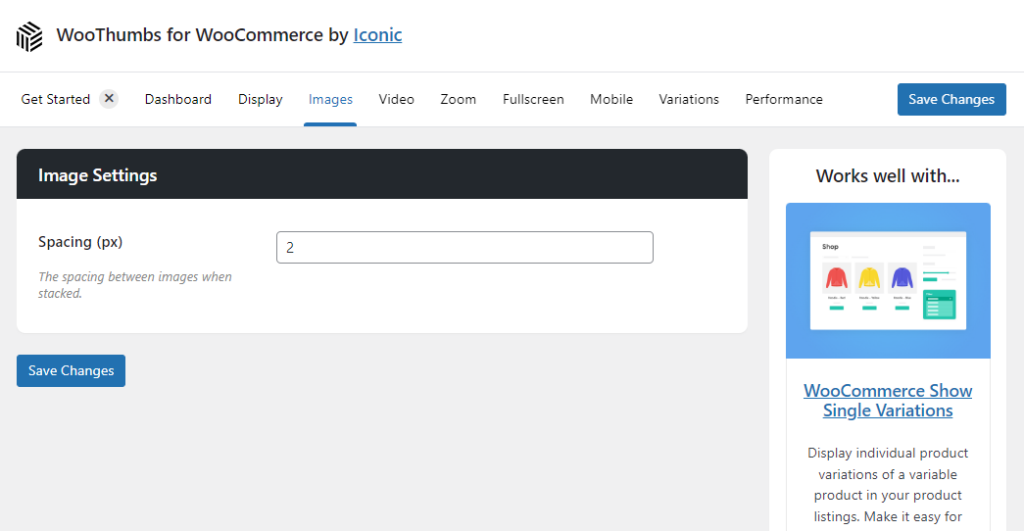Screen dimensions: 1024x531
Task: Click the Show Single Variations product thumbnail
Action: point(888,281)
